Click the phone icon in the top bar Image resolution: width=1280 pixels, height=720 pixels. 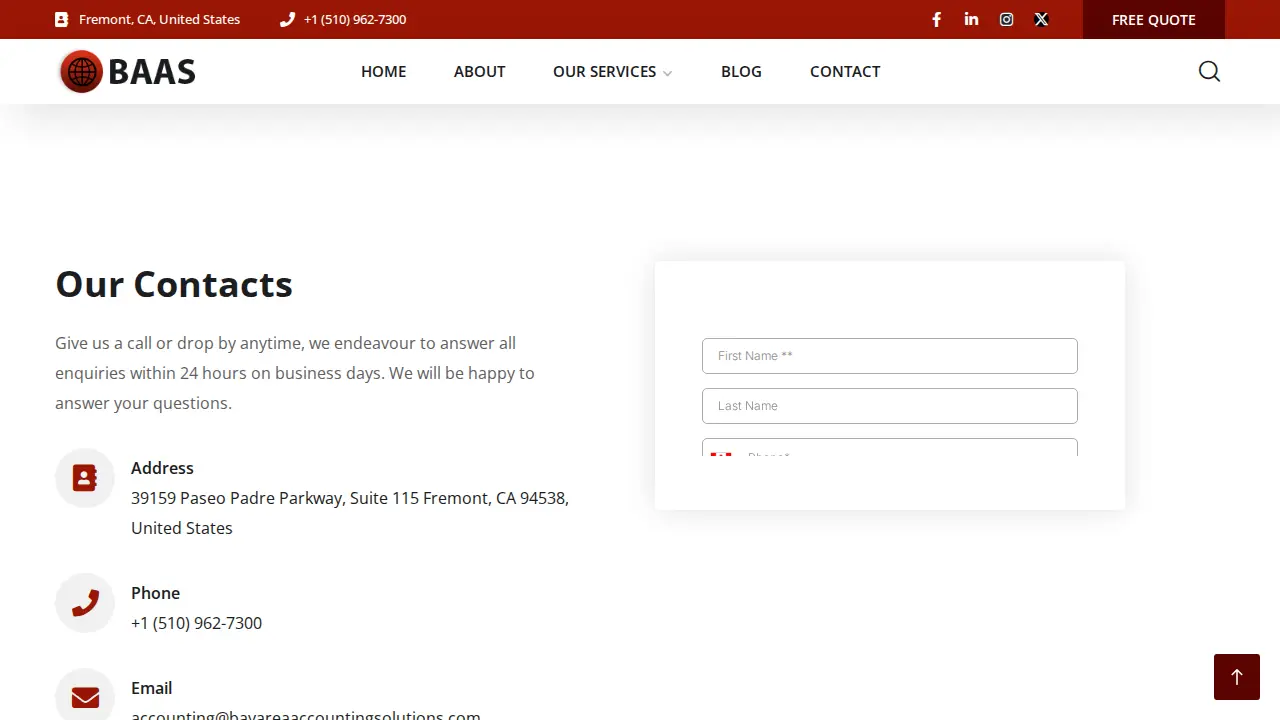pyautogui.click(x=287, y=19)
